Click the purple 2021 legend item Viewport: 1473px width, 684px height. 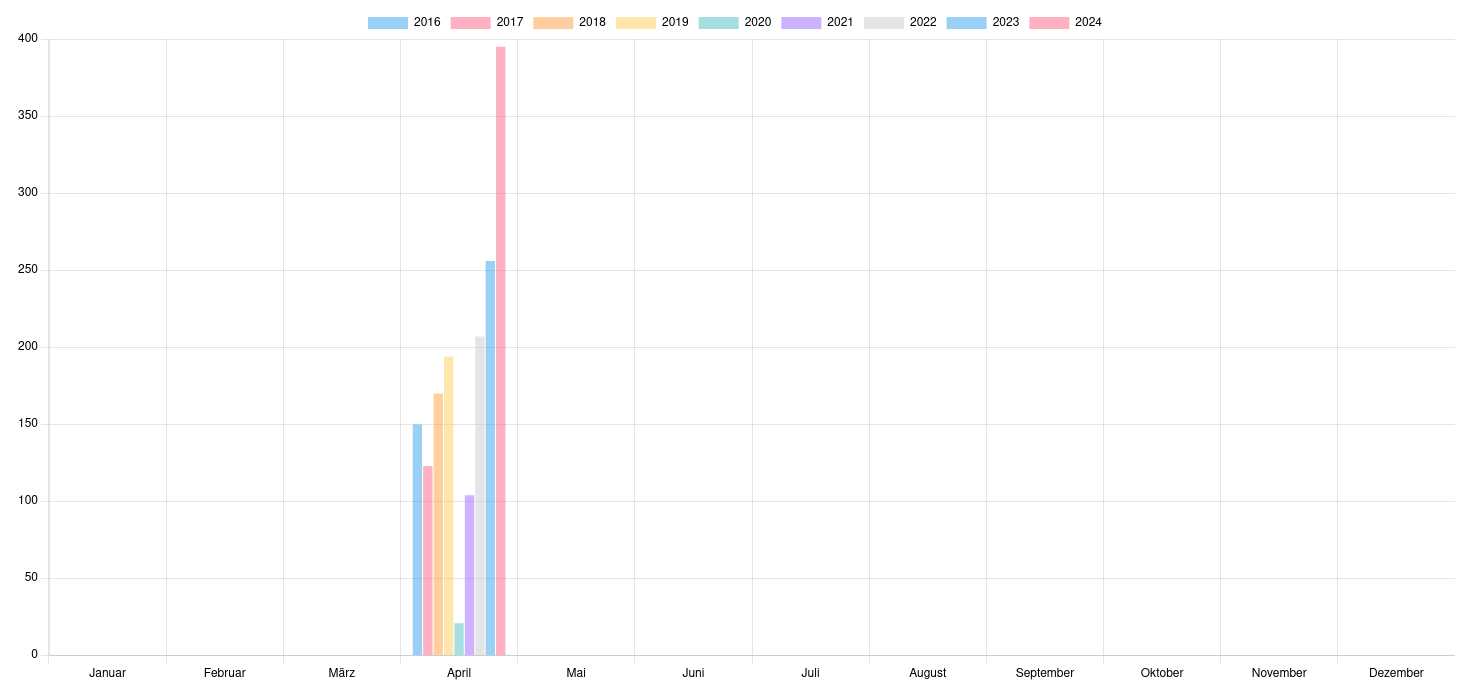click(x=817, y=22)
